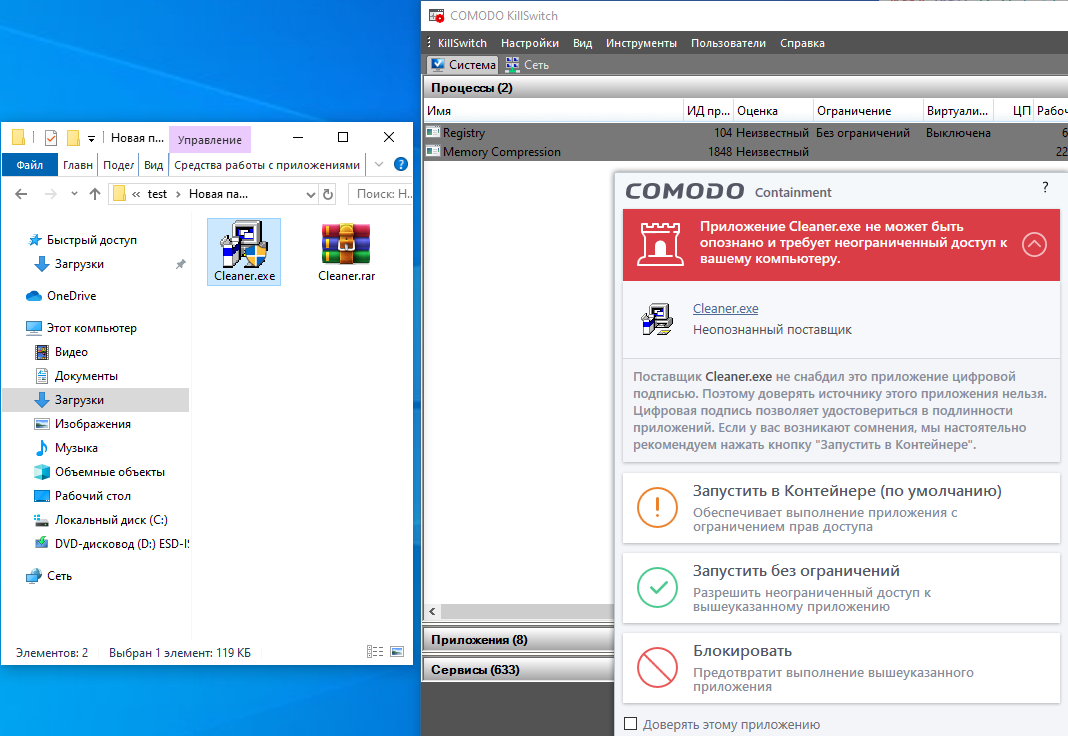Click the red prohibited Block icon
1068x736 pixels.
pos(657,667)
